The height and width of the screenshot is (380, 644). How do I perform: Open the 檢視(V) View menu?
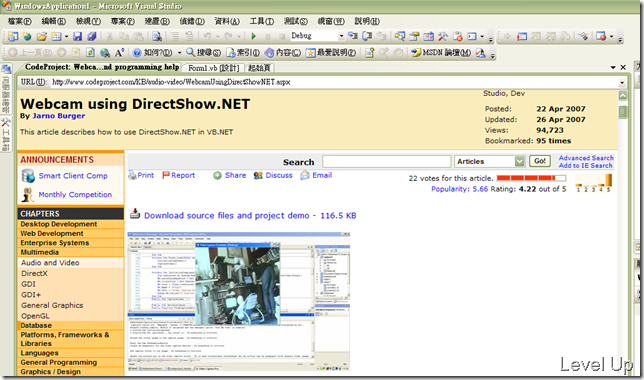pyautogui.click(x=88, y=21)
